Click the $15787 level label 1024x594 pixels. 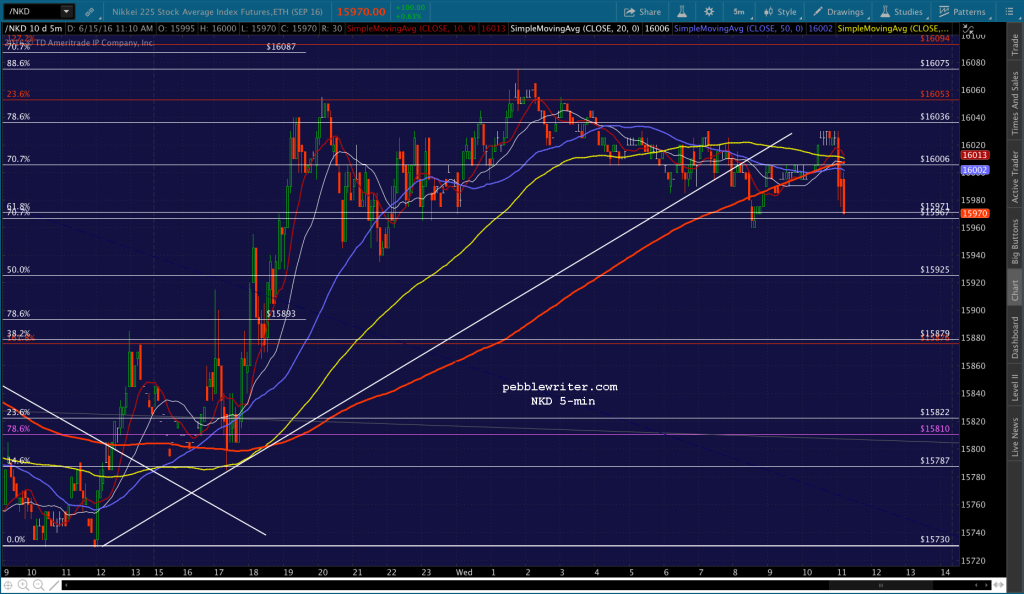(x=935, y=461)
